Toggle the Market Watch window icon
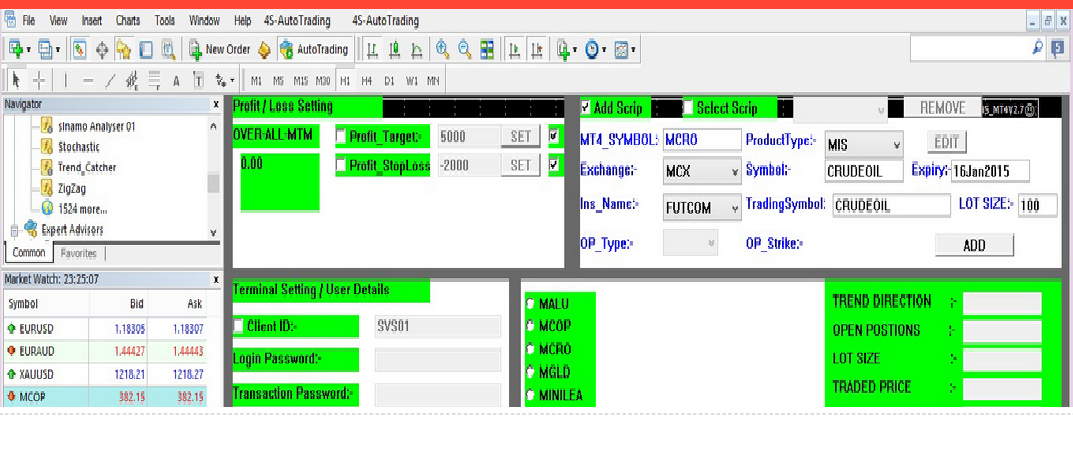Screen dimensions: 1073x454 [81, 49]
